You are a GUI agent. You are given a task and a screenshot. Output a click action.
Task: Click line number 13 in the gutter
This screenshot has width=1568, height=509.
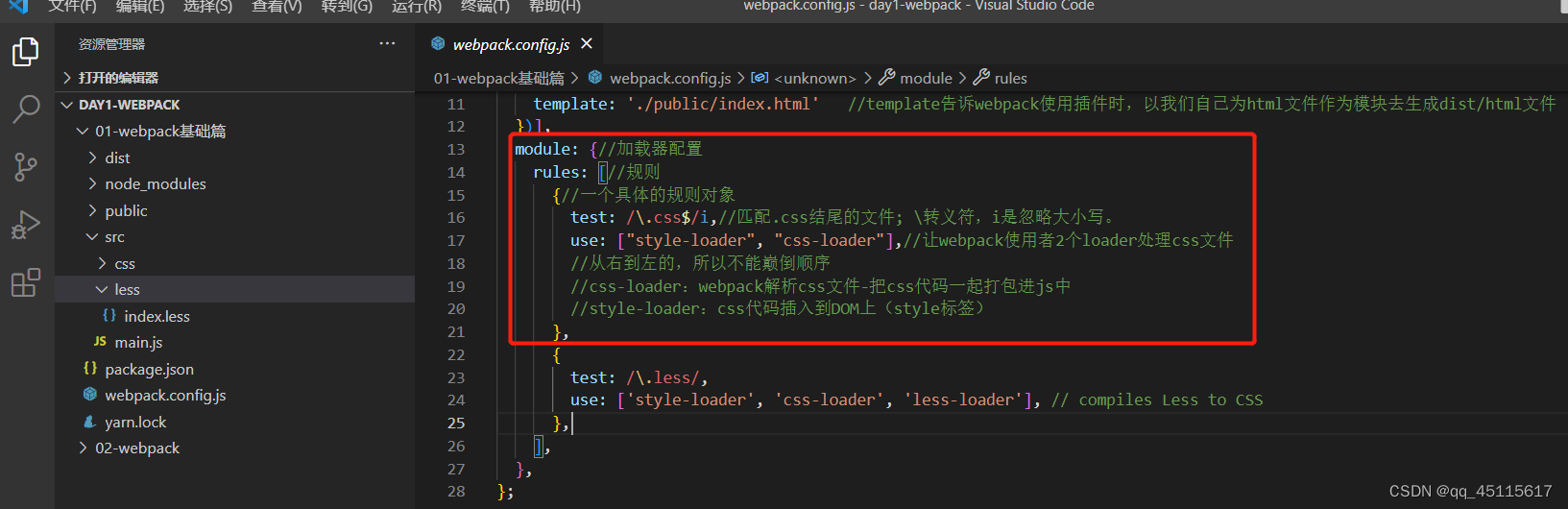(x=455, y=149)
